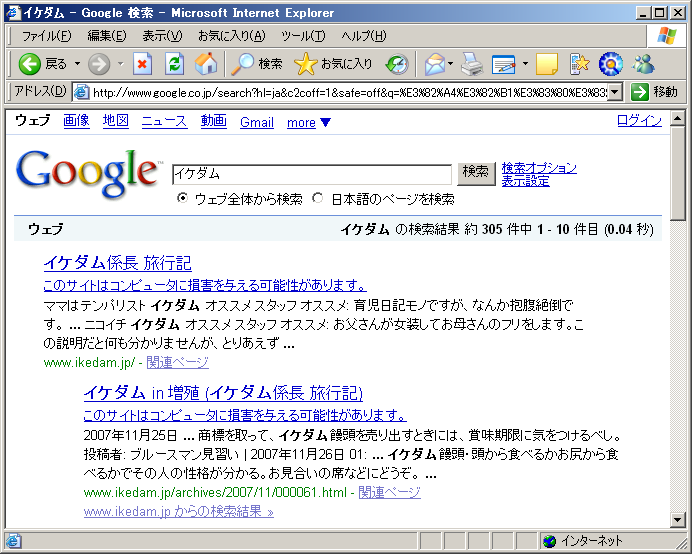Screen dimensions: 692x554
Task: Open the ヘルプ(H) menu
Action: pyautogui.click(x=364, y=36)
